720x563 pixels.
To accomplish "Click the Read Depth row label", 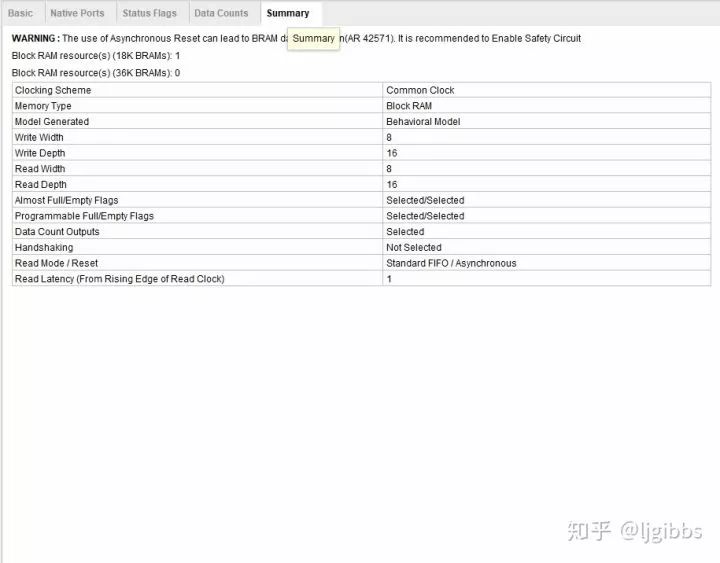I will (x=40, y=185).
